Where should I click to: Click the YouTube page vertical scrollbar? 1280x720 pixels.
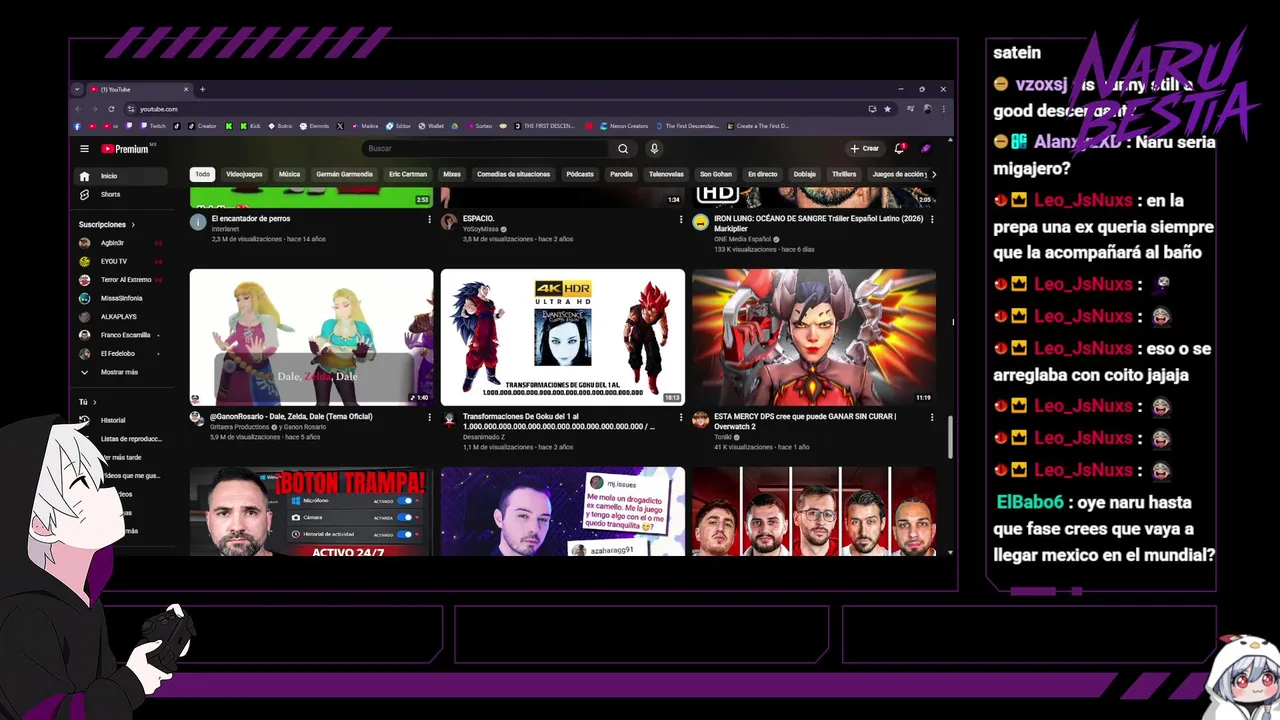point(950,436)
